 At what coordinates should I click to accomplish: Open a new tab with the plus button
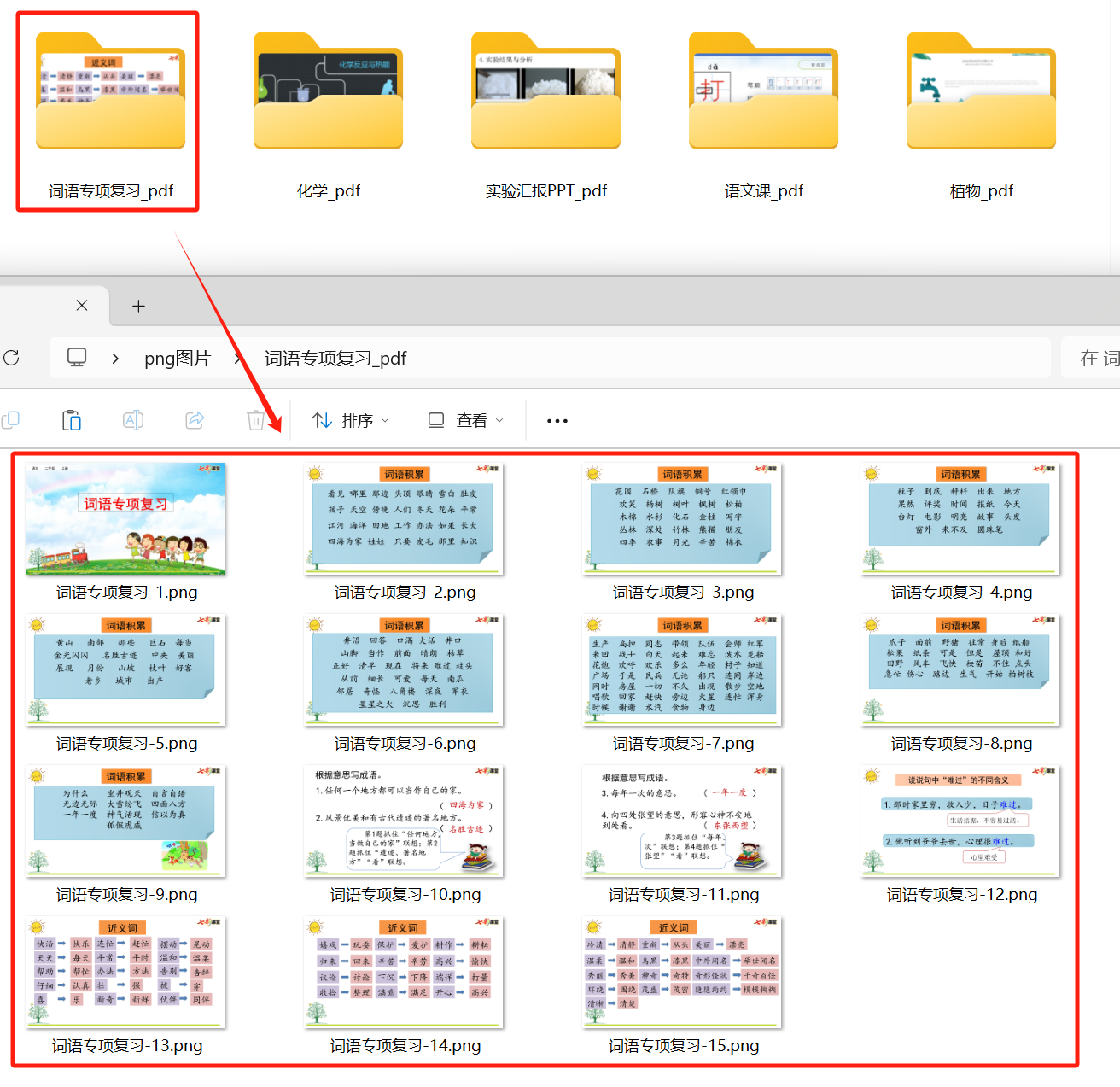(138, 306)
